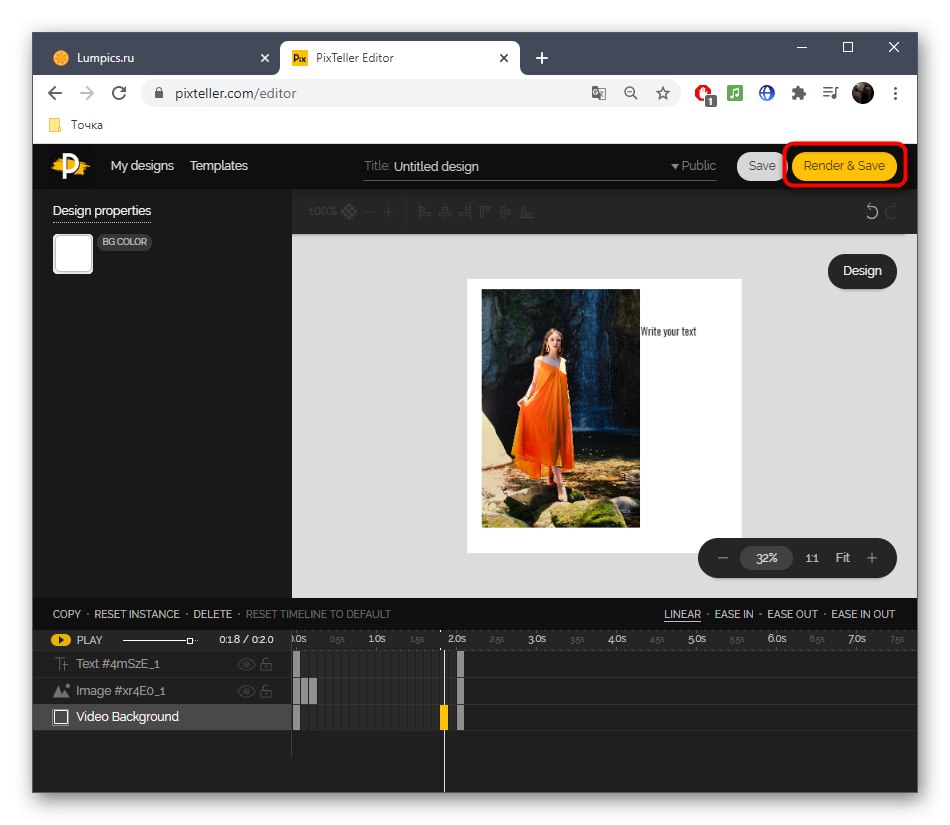Toggle visibility of Image #xr4E0_1 layer
The width and height of the screenshot is (950, 825).
pyautogui.click(x=245, y=690)
